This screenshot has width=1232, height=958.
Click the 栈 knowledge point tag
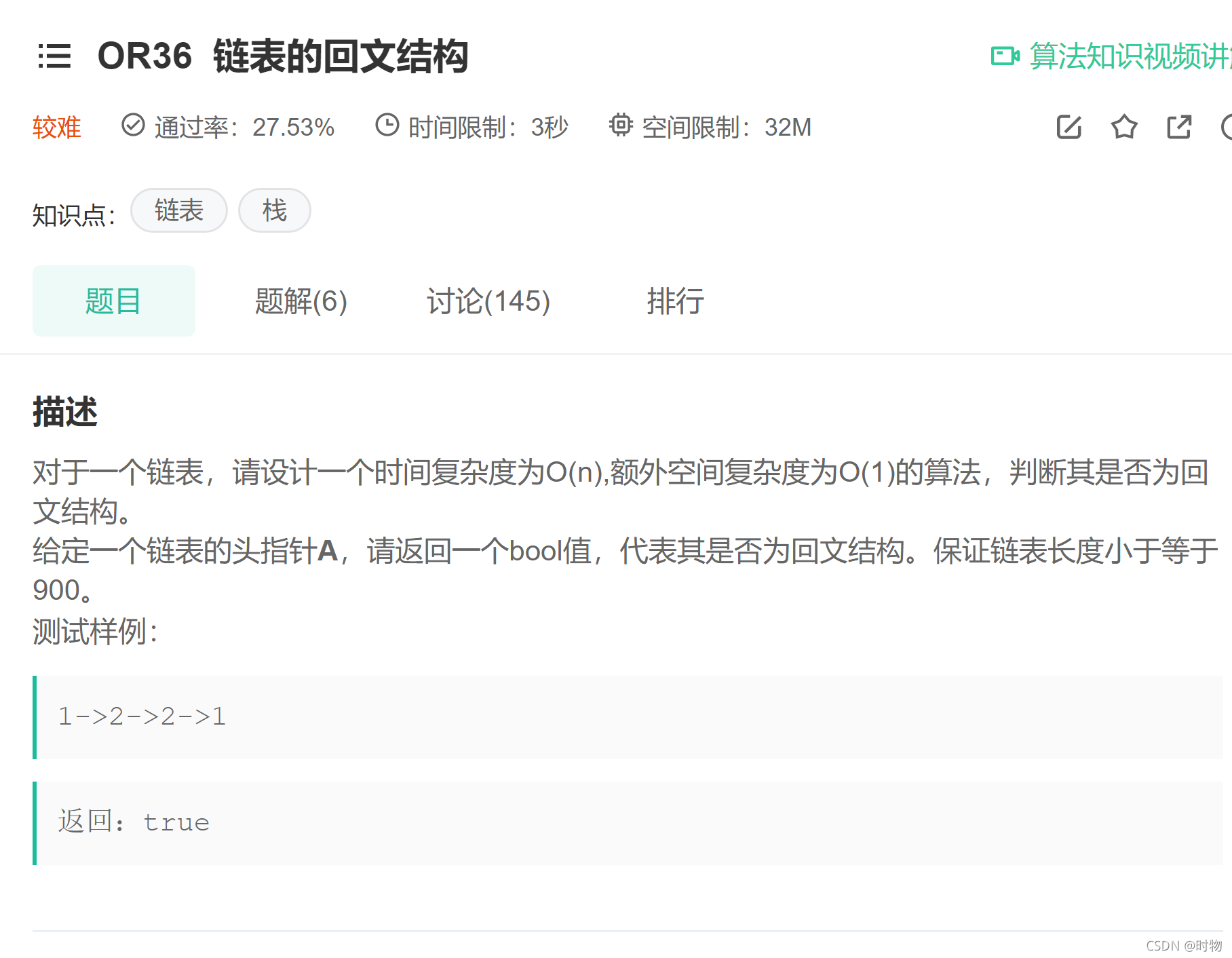(x=274, y=210)
